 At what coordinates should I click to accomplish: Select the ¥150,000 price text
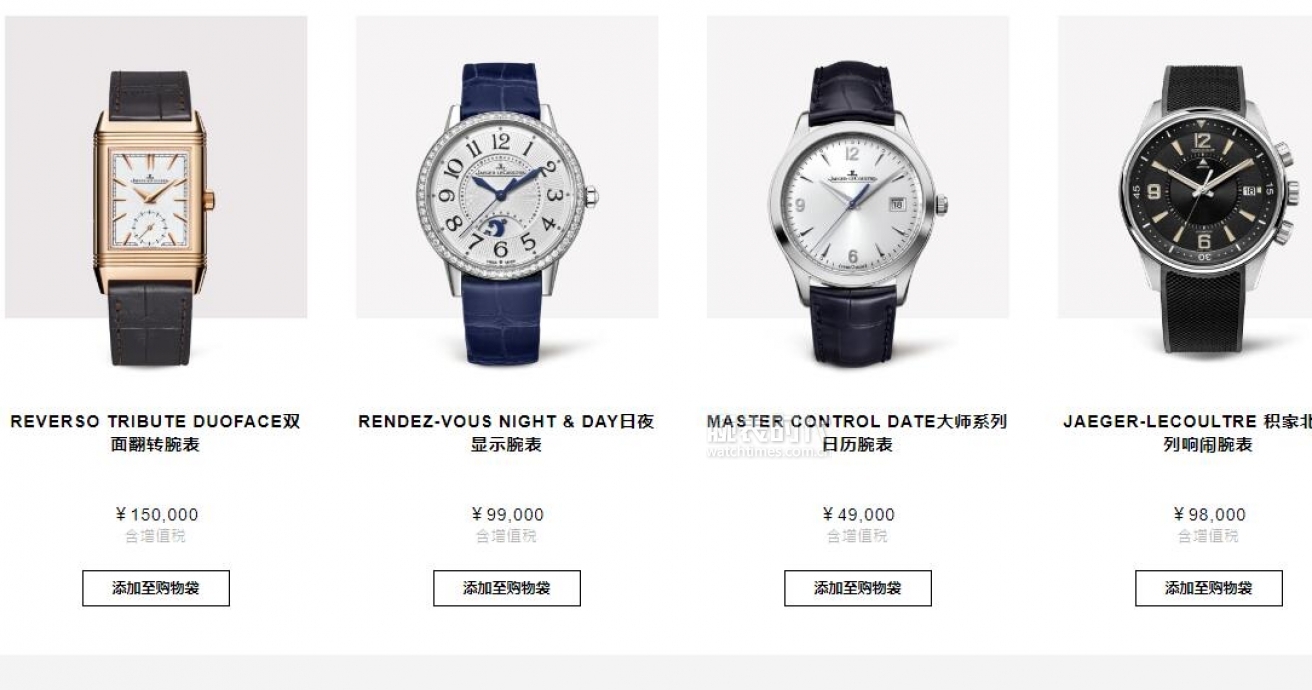coord(157,515)
